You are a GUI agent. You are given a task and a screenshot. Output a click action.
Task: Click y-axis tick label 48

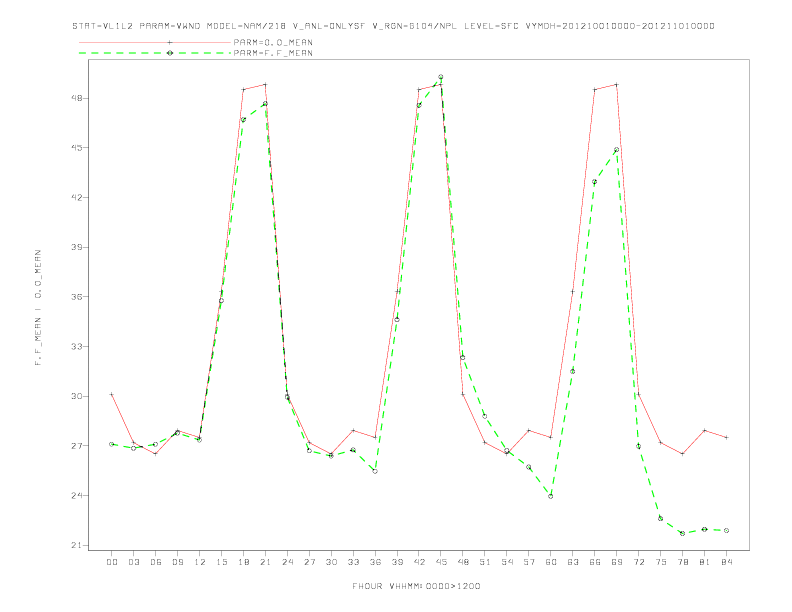[77, 98]
